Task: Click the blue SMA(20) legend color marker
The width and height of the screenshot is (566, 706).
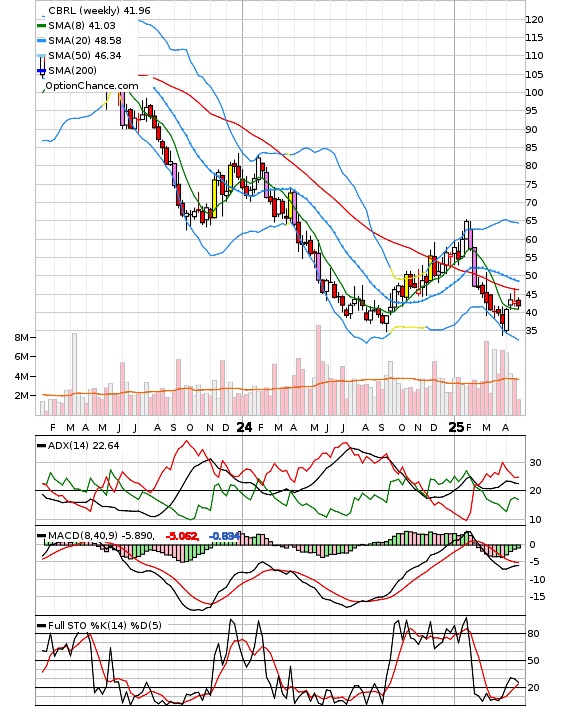Action: point(41,41)
